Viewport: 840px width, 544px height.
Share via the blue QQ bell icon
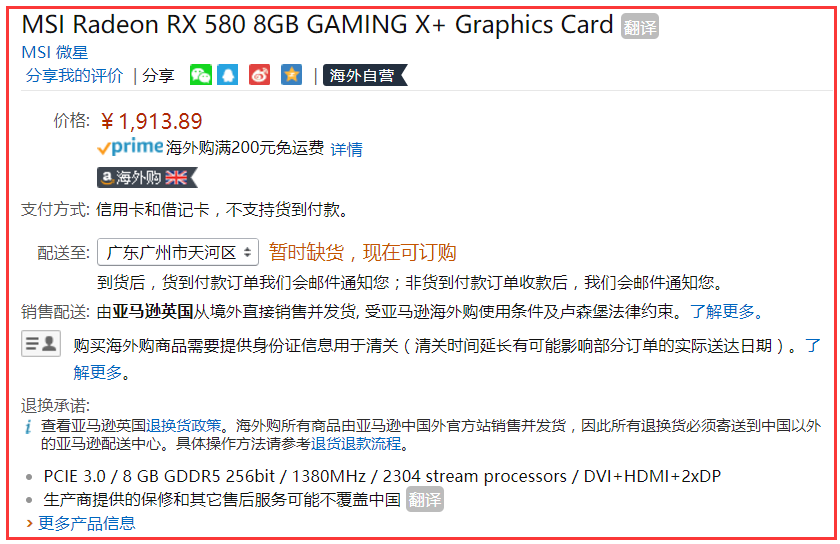pyautogui.click(x=227, y=75)
